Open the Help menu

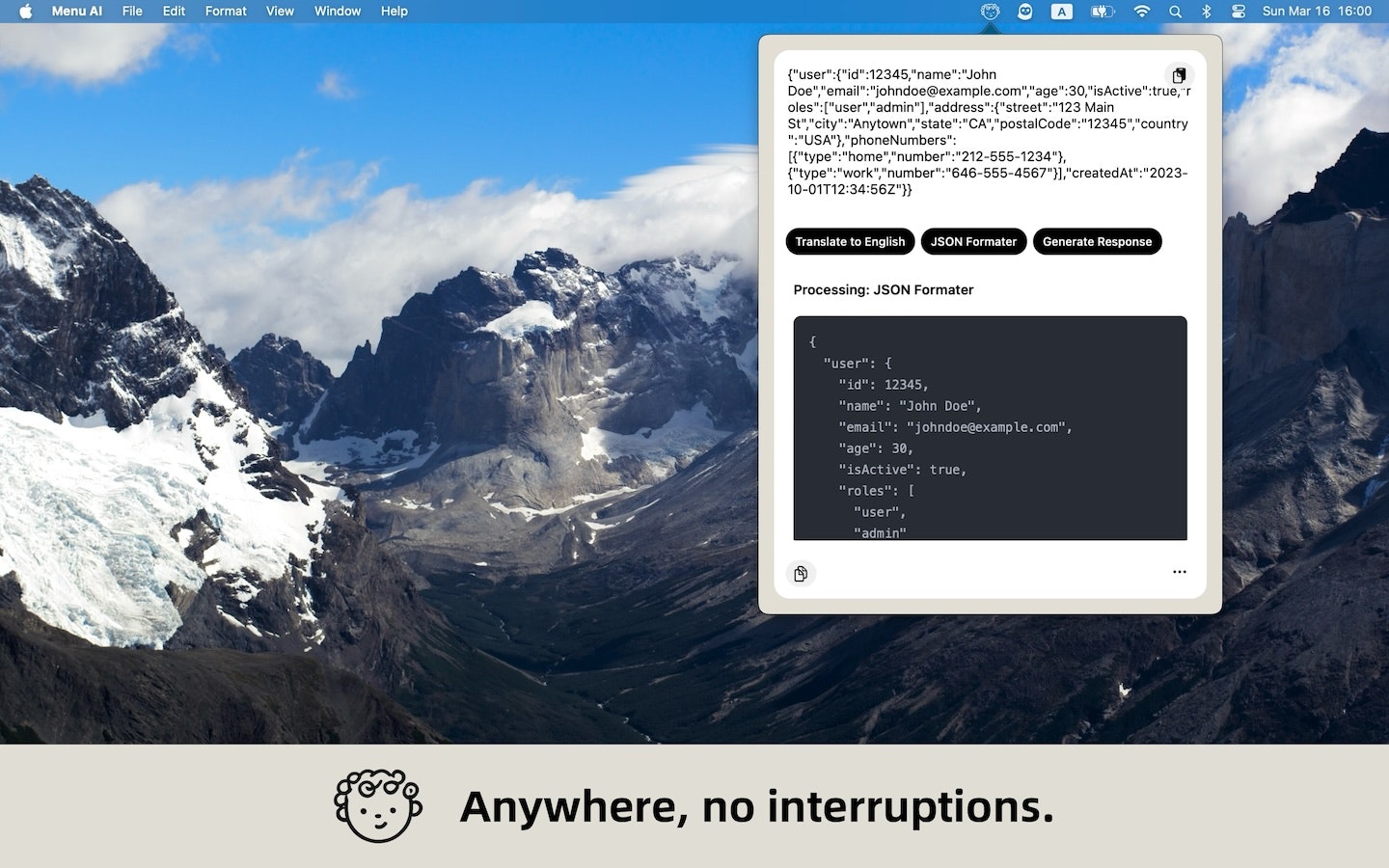(395, 12)
